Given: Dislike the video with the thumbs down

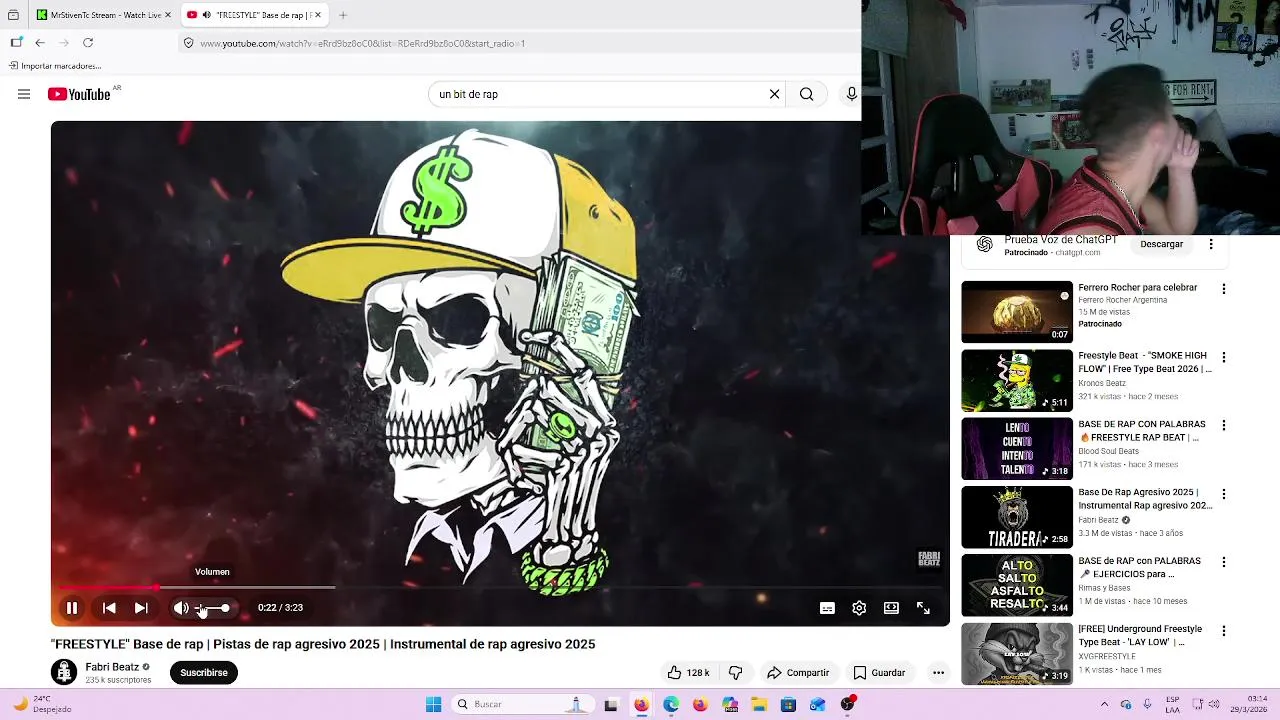Looking at the screenshot, I should click(735, 673).
